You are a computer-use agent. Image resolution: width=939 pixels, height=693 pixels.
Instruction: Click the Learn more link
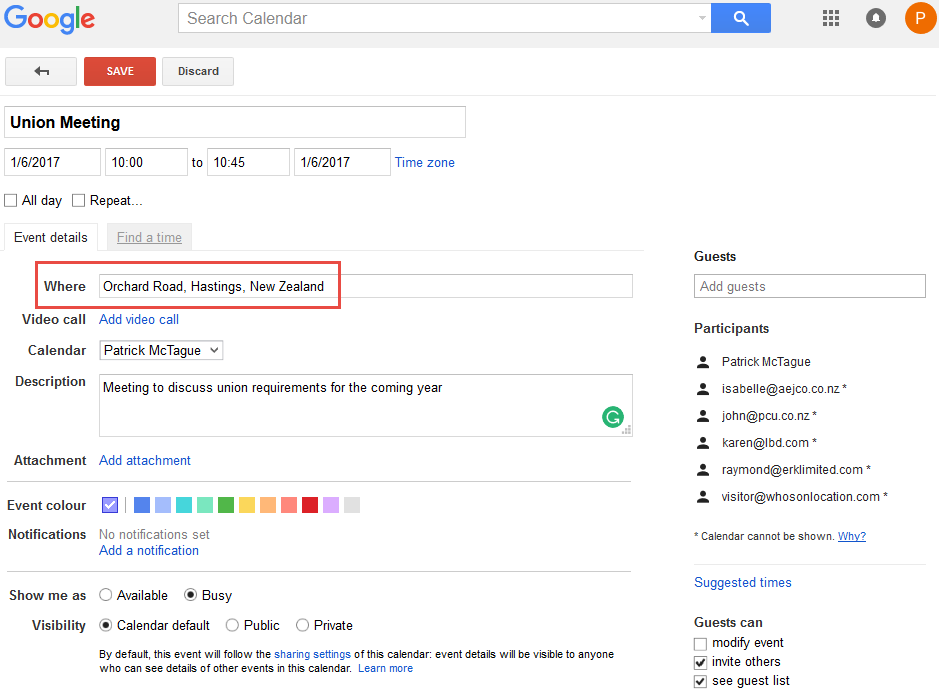pos(385,668)
